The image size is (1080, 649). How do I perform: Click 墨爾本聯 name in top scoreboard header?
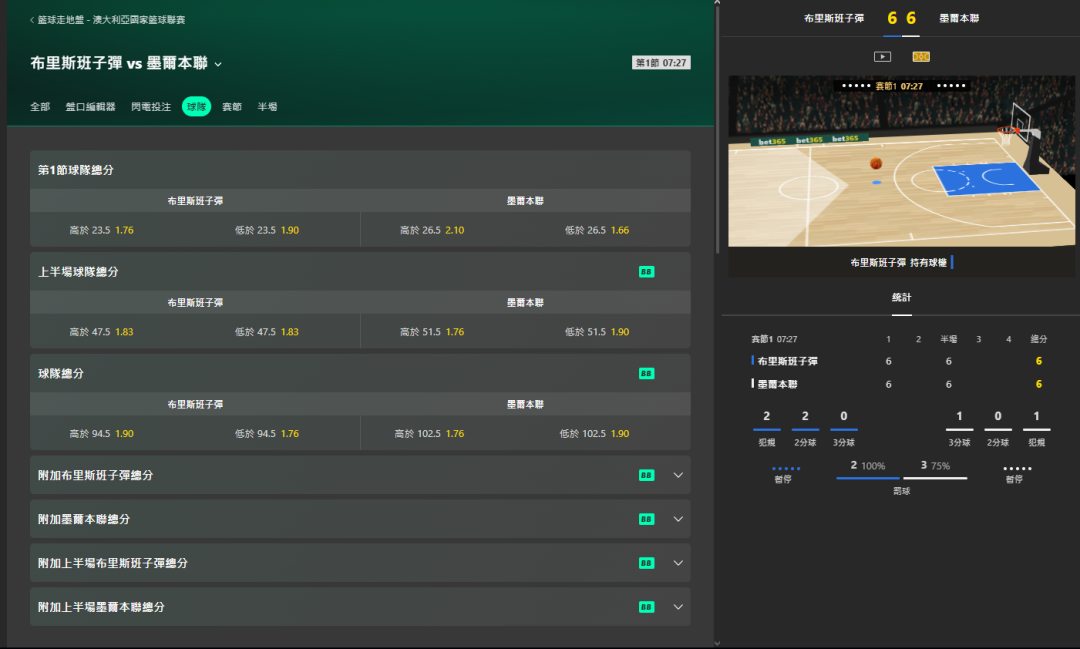click(959, 19)
